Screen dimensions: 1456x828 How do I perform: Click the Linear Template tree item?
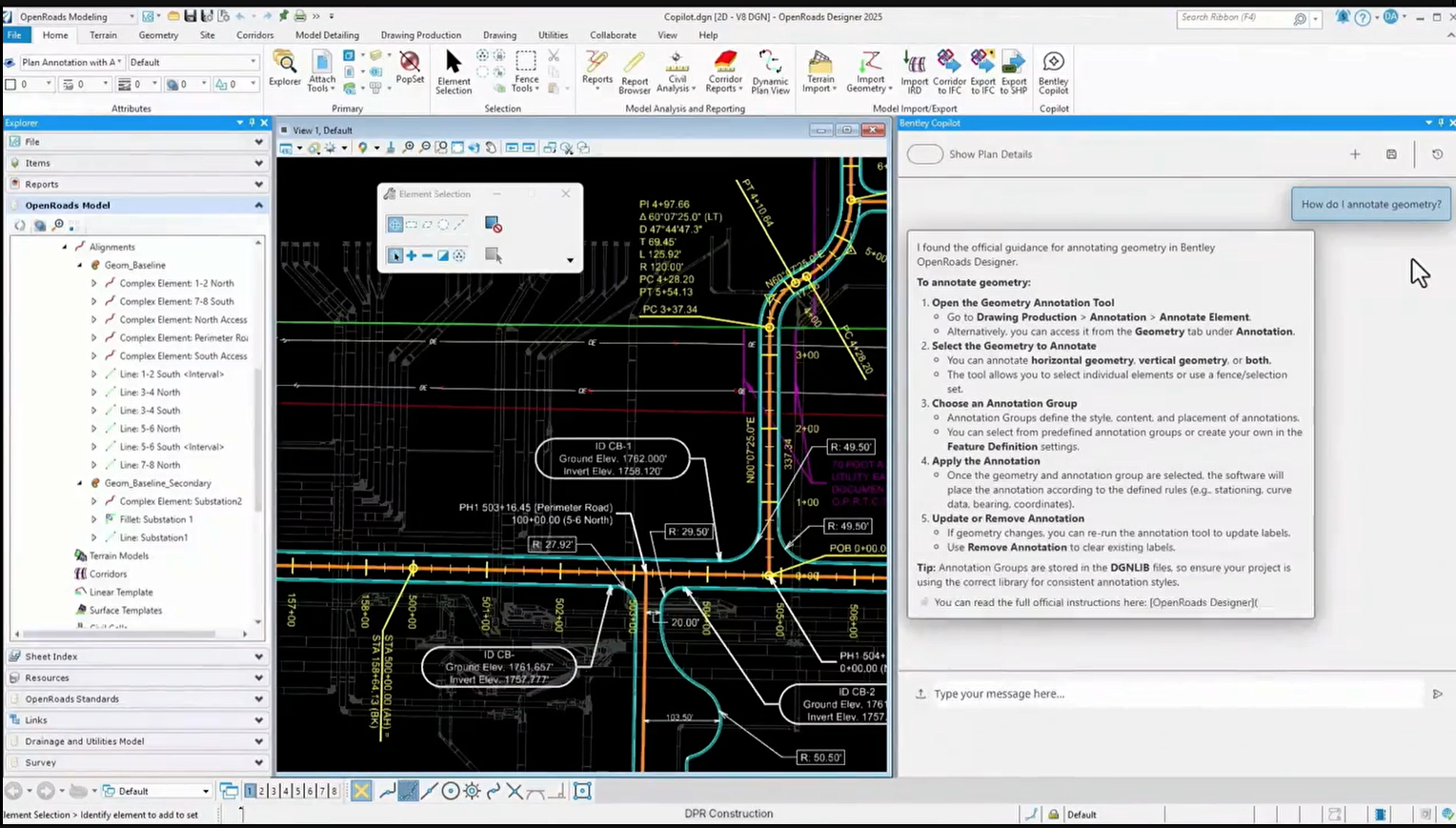[121, 592]
